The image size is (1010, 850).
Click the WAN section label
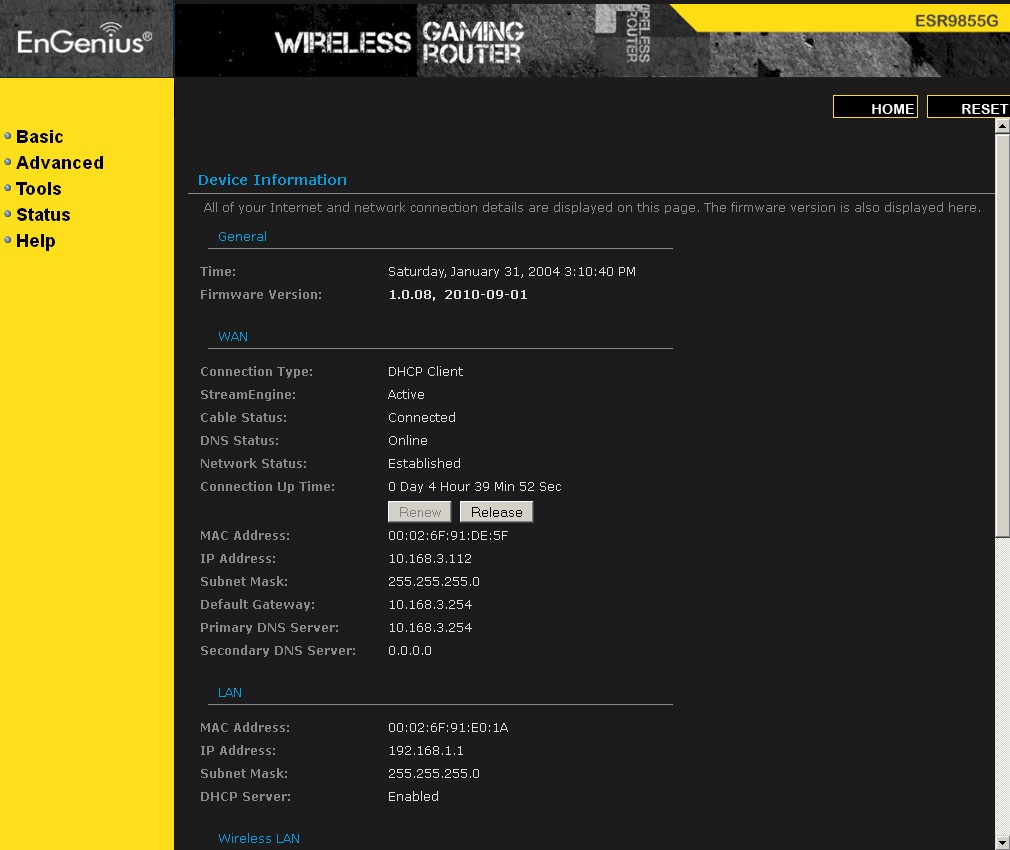point(233,336)
